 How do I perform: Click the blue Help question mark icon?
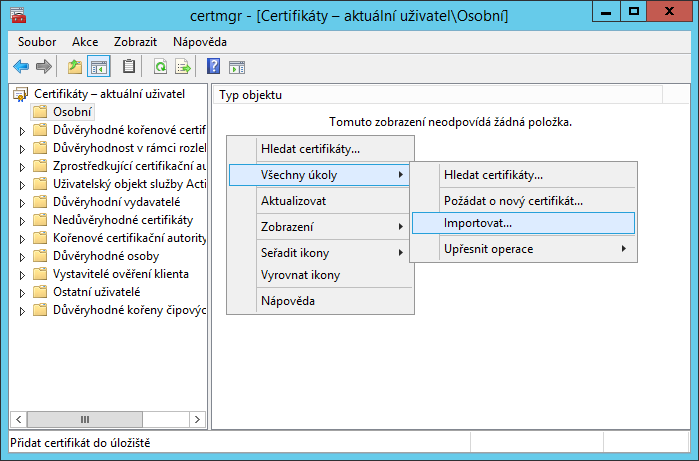213,67
